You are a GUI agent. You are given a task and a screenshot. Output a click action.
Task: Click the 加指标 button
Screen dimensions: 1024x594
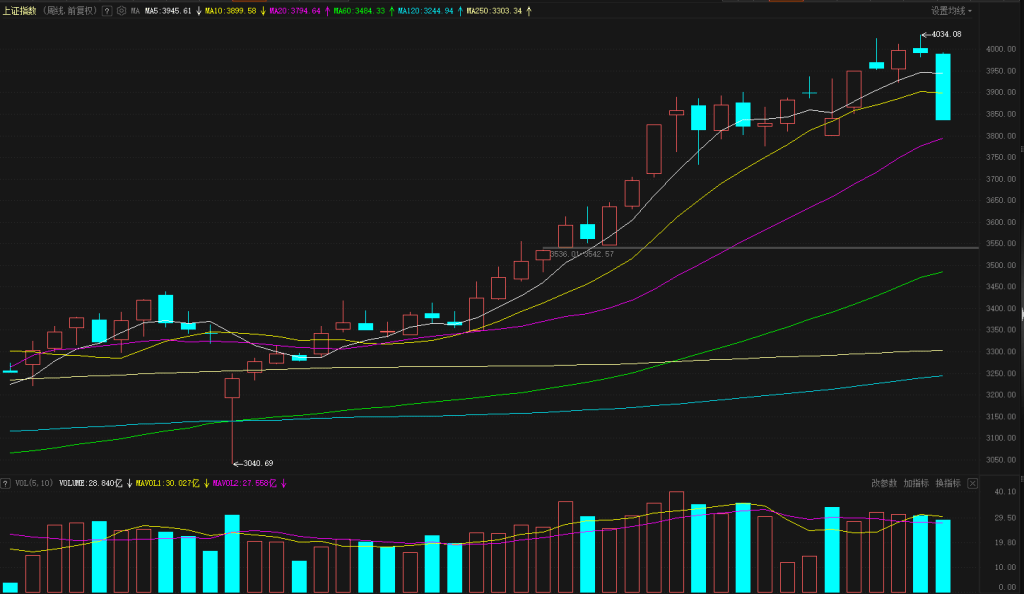click(916, 483)
